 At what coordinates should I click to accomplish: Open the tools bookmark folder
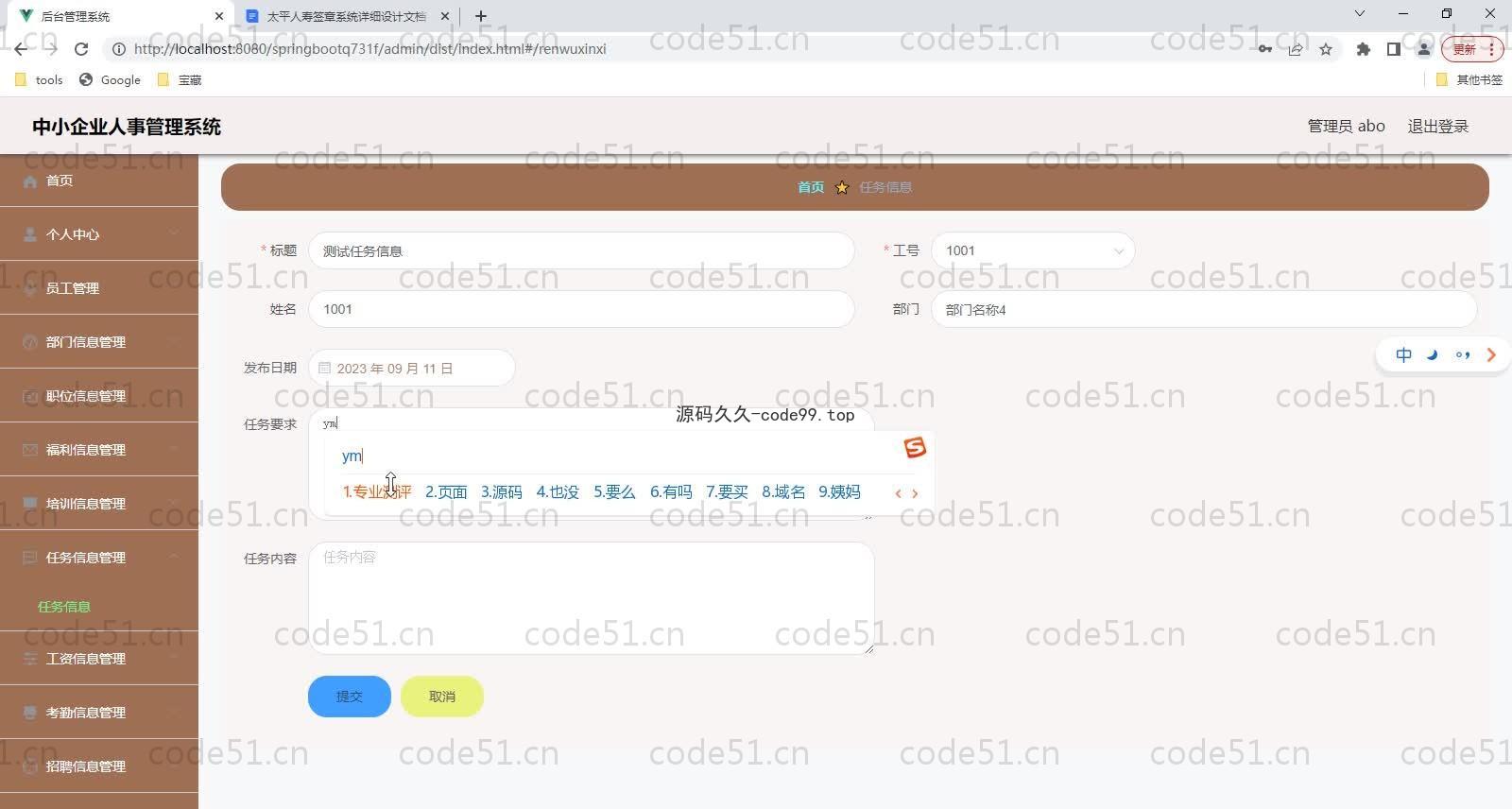point(40,80)
